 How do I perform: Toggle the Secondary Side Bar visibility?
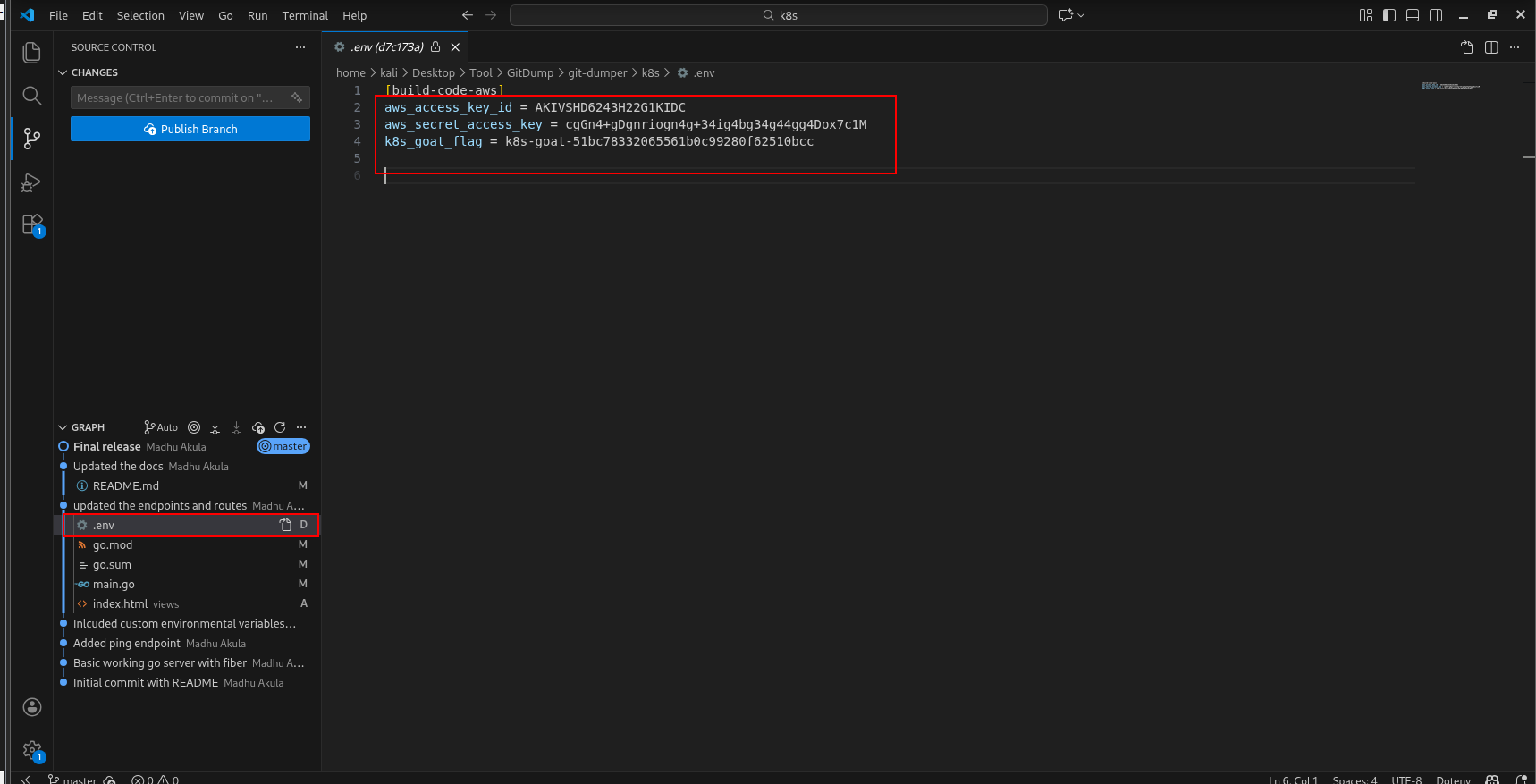coord(1436,15)
